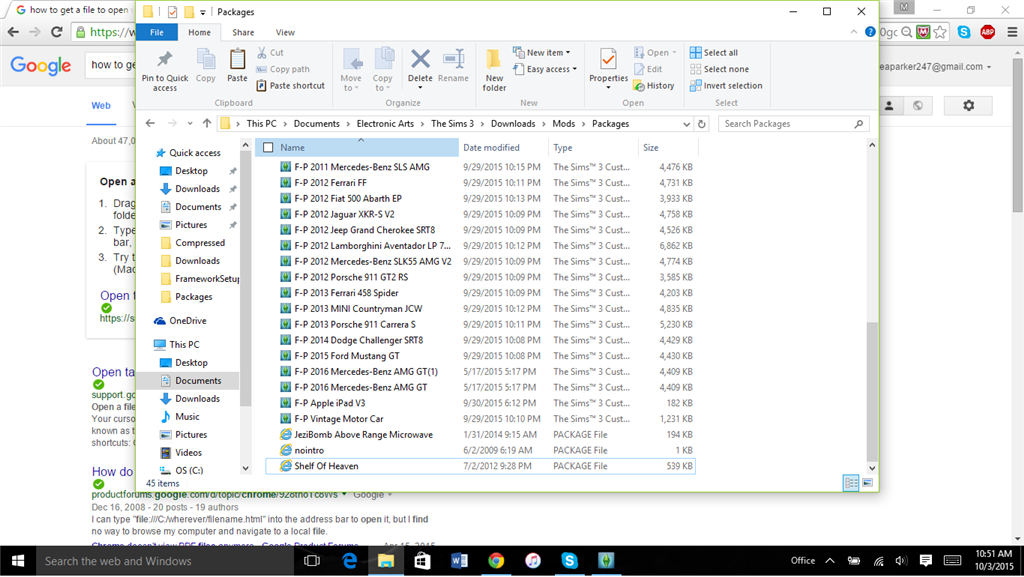Click the Copy ribbon button
The height and width of the screenshot is (577, 1024).
[x=206, y=65]
